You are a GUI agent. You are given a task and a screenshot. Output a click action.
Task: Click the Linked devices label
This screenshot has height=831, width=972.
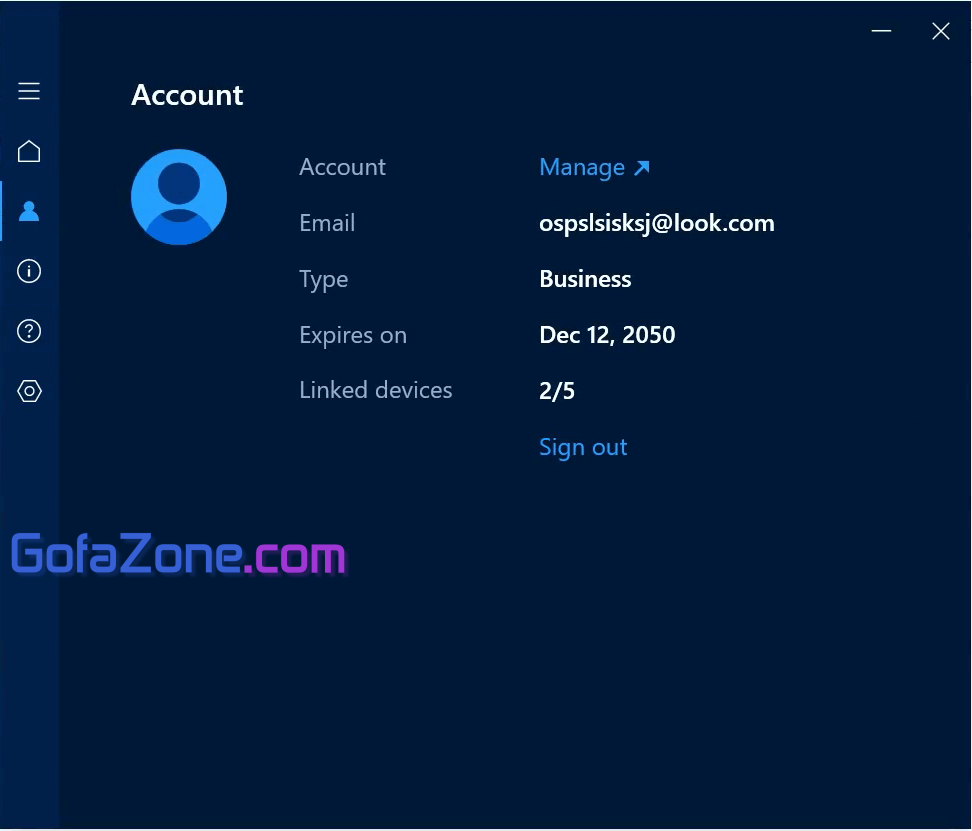click(x=375, y=390)
